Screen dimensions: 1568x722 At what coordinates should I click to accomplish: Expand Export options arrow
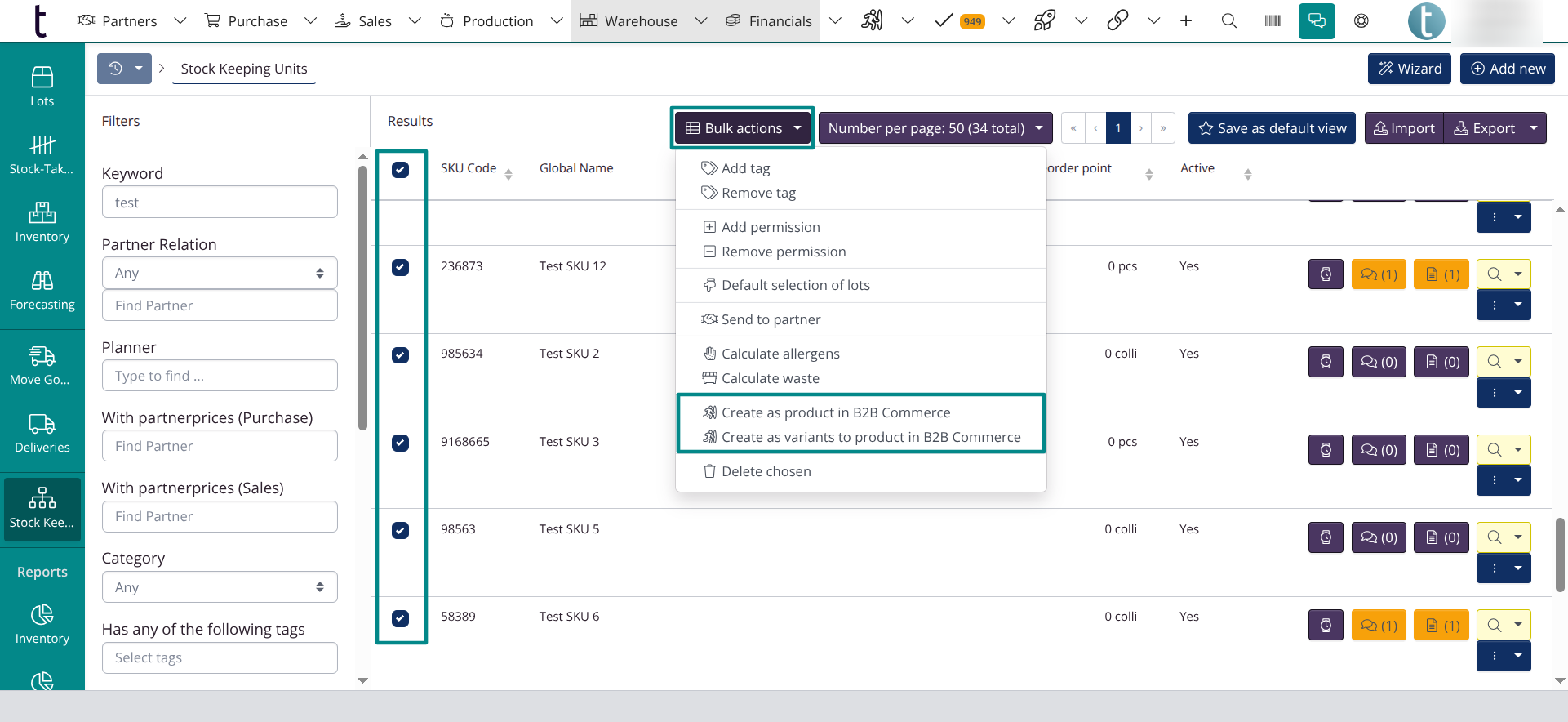(1534, 128)
